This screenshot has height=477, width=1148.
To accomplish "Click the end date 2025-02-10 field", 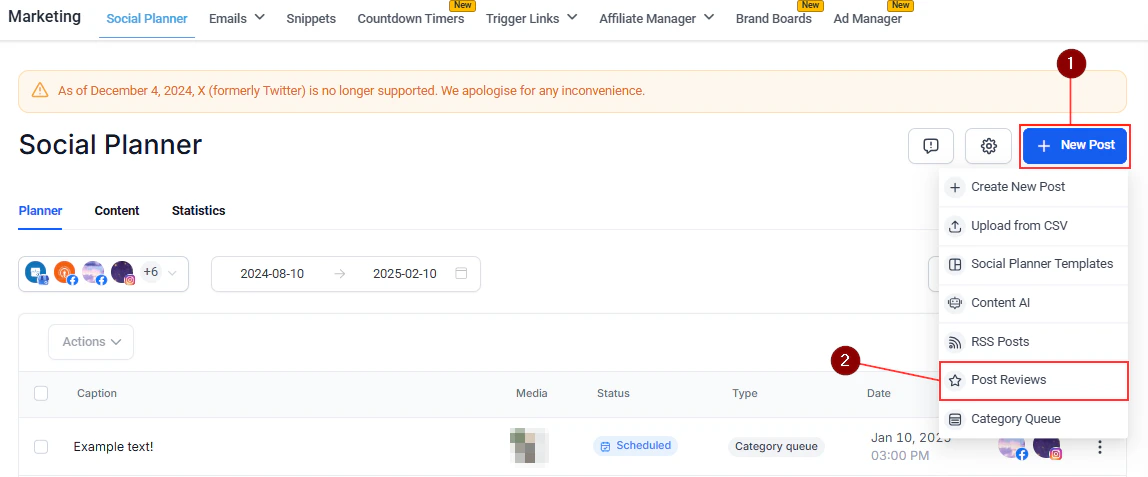I will pyautogui.click(x=404, y=274).
